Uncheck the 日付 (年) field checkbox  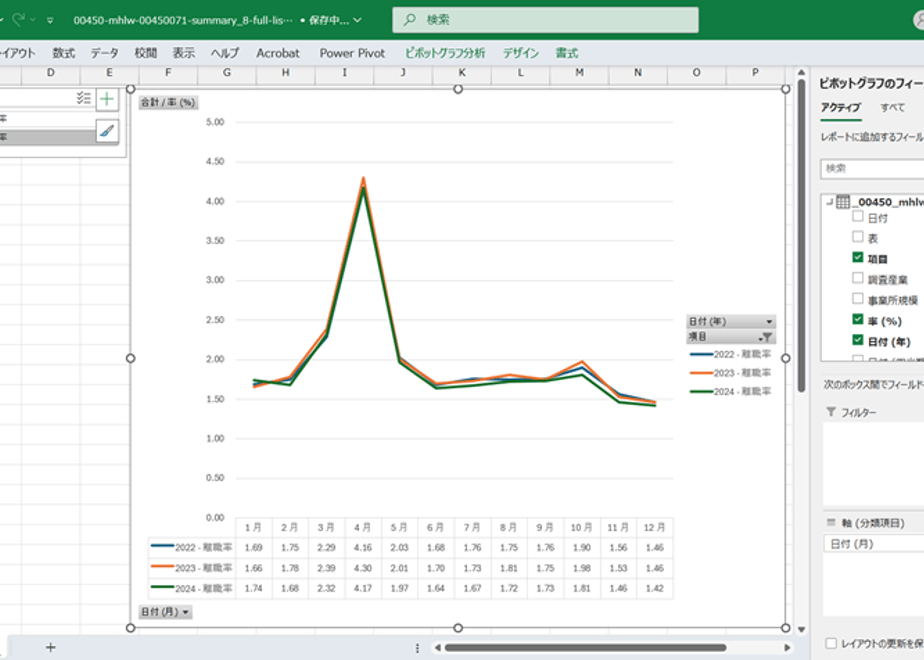[x=858, y=340]
